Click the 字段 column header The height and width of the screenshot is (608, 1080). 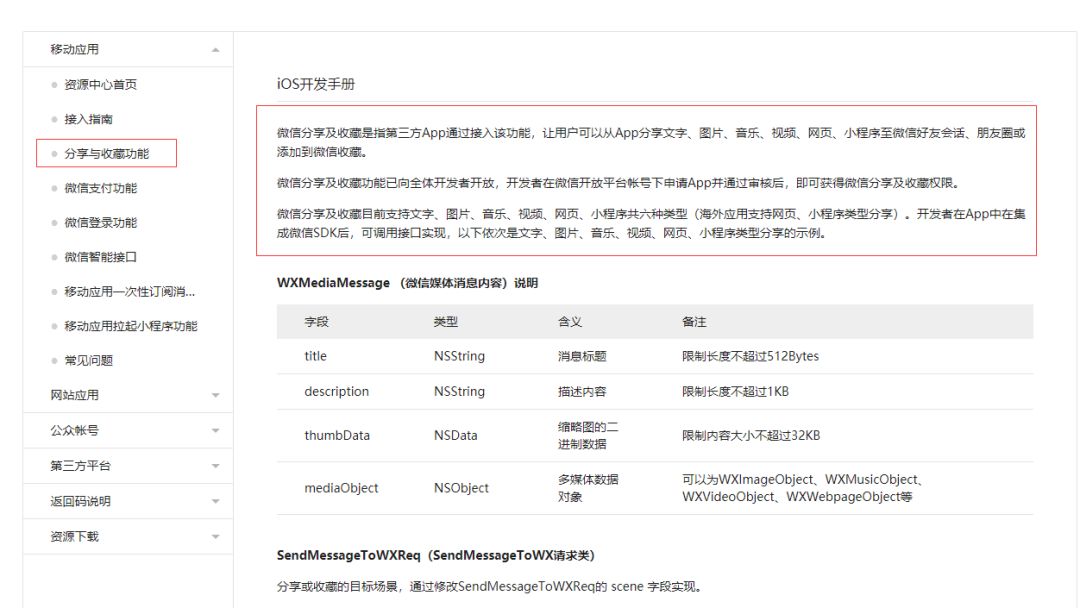(316, 322)
